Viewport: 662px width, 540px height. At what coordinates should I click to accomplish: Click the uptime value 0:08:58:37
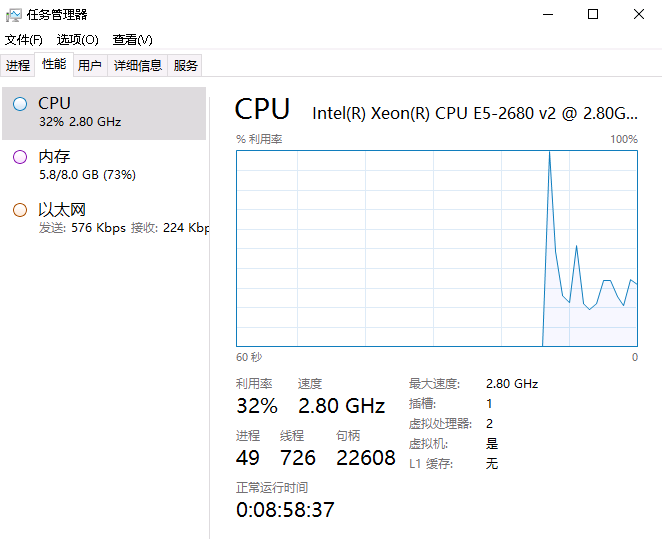pos(285,509)
